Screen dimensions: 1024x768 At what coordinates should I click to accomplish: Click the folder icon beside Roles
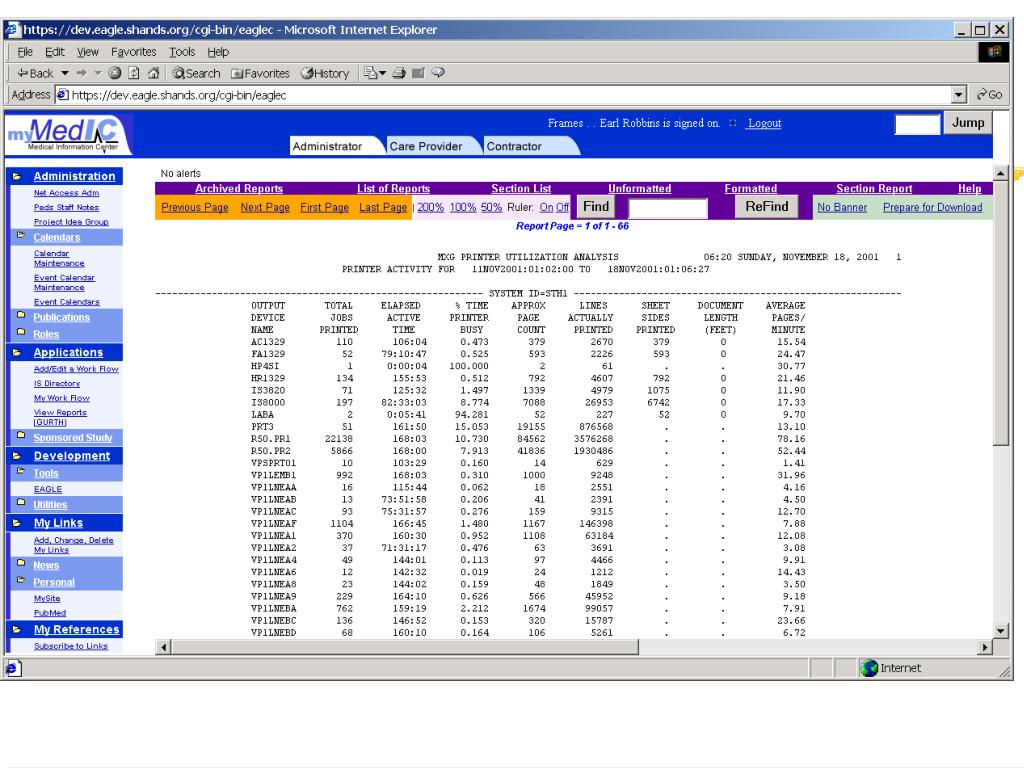[21, 332]
